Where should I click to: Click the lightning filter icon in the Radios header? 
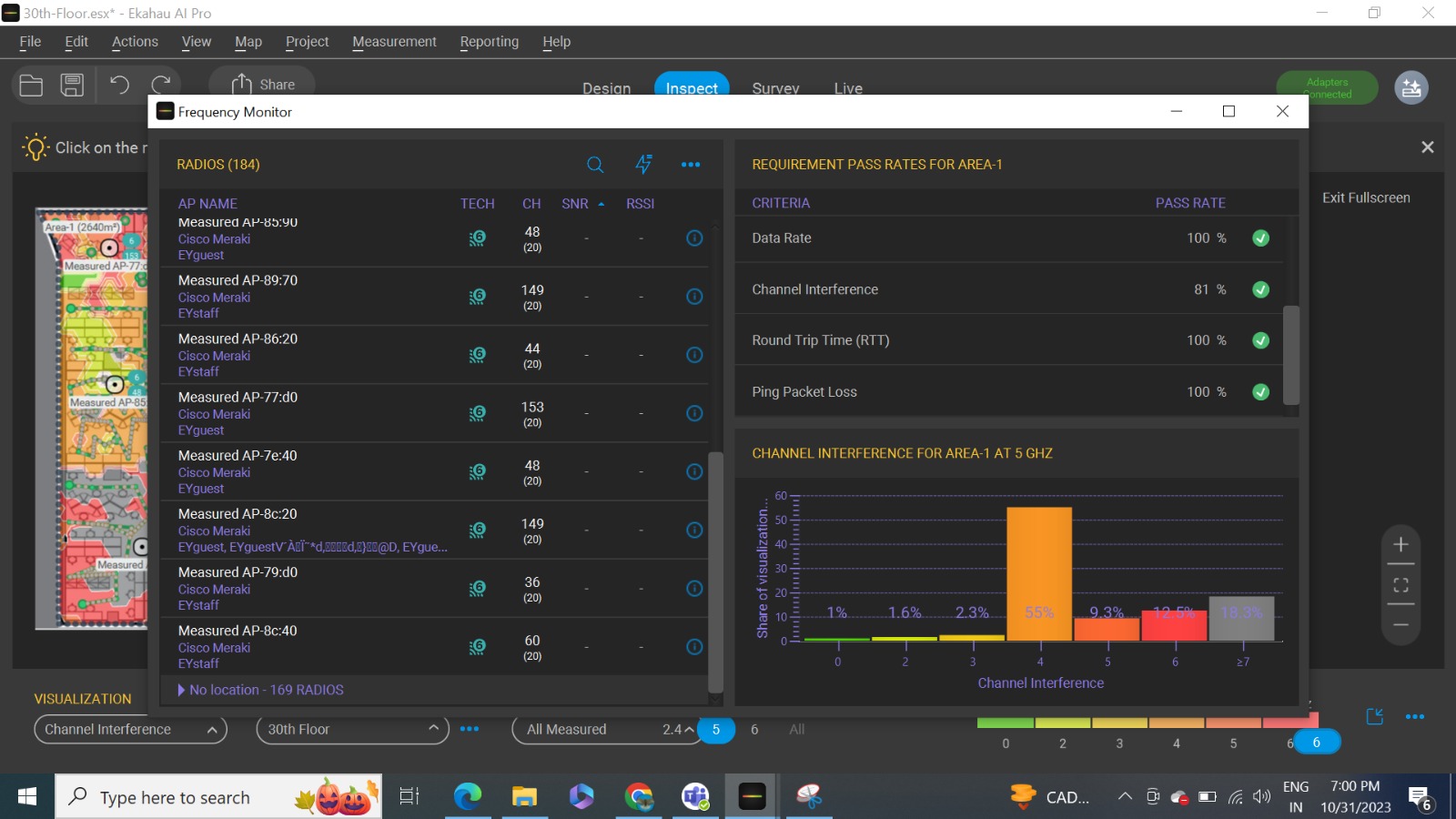click(x=643, y=165)
